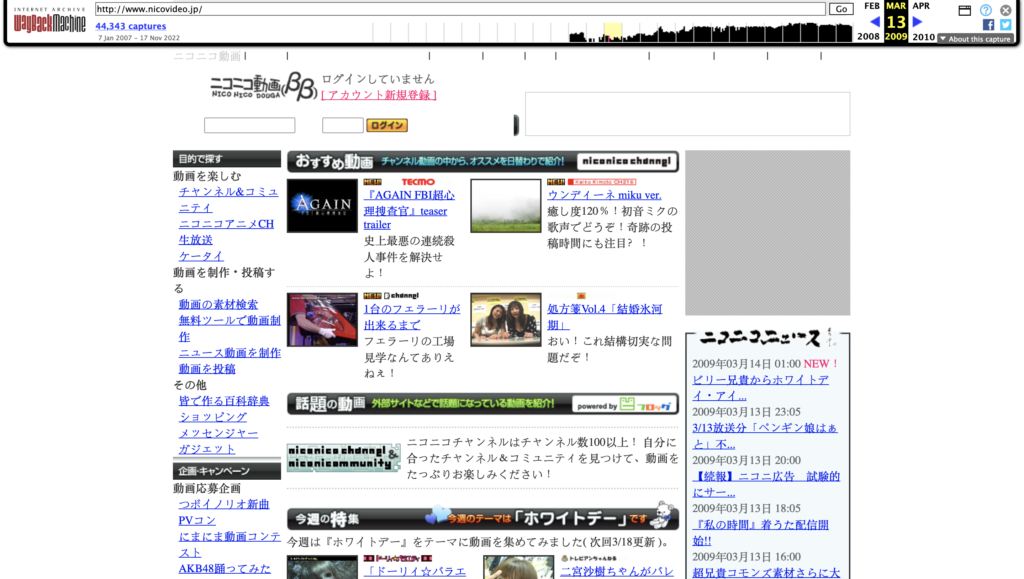Jump to year 2010 captures
The height and width of the screenshot is (579, 1024).
[x=923, y=37]
